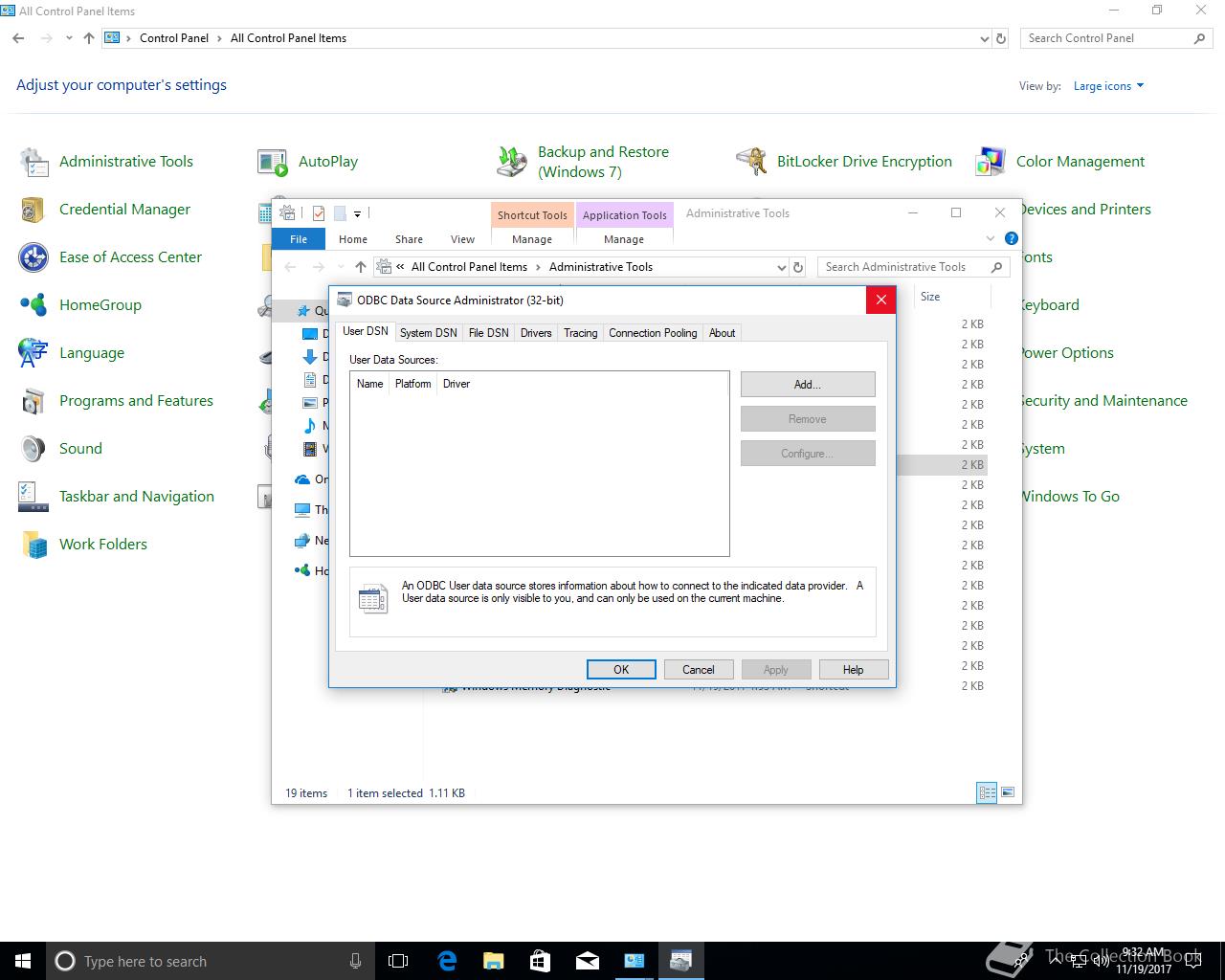The width and height of the screenshot is (1225, 980).
Task: Open the View by Large icons dropdown
Action: tap(1108, 86)
